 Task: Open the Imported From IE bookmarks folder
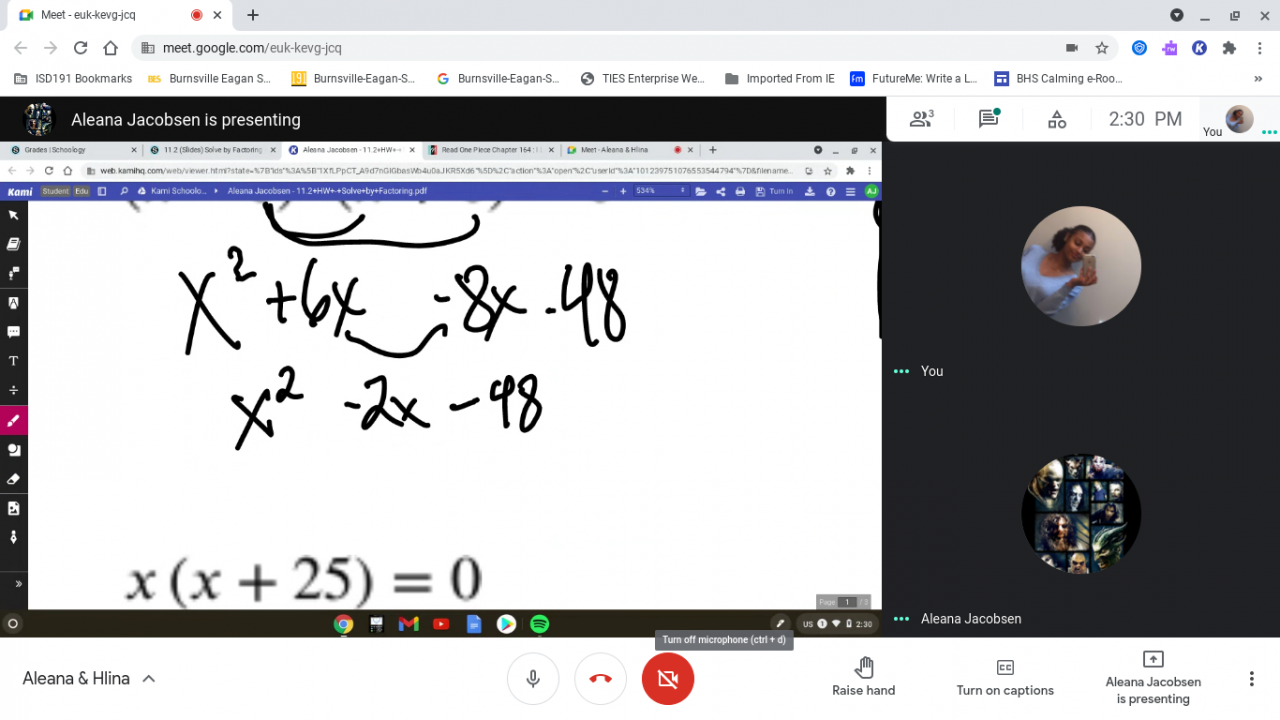tap(780, 79)
